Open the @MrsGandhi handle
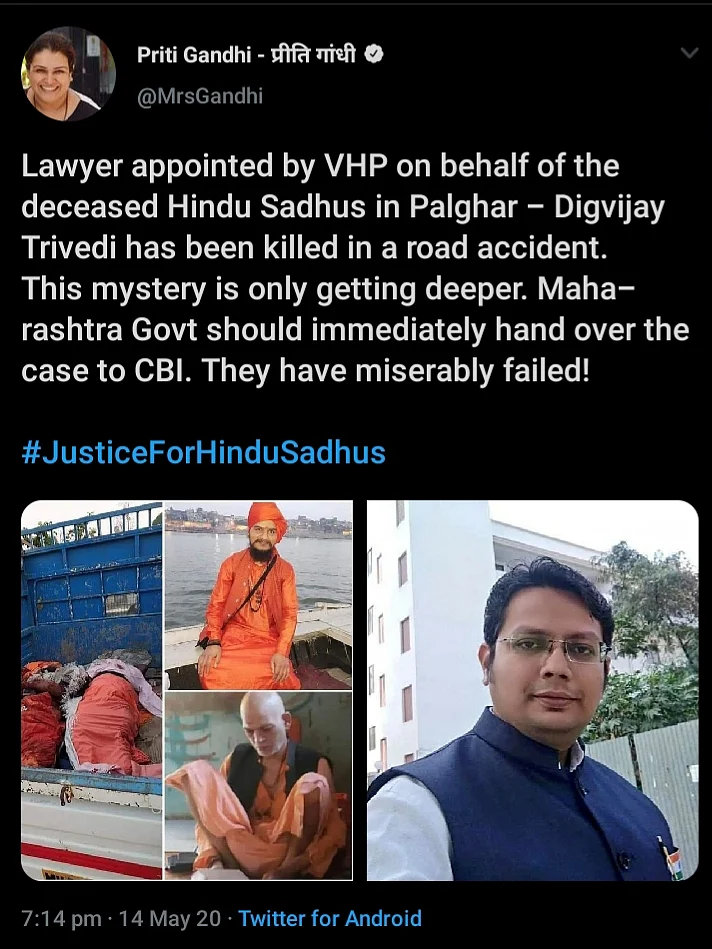 200,96
